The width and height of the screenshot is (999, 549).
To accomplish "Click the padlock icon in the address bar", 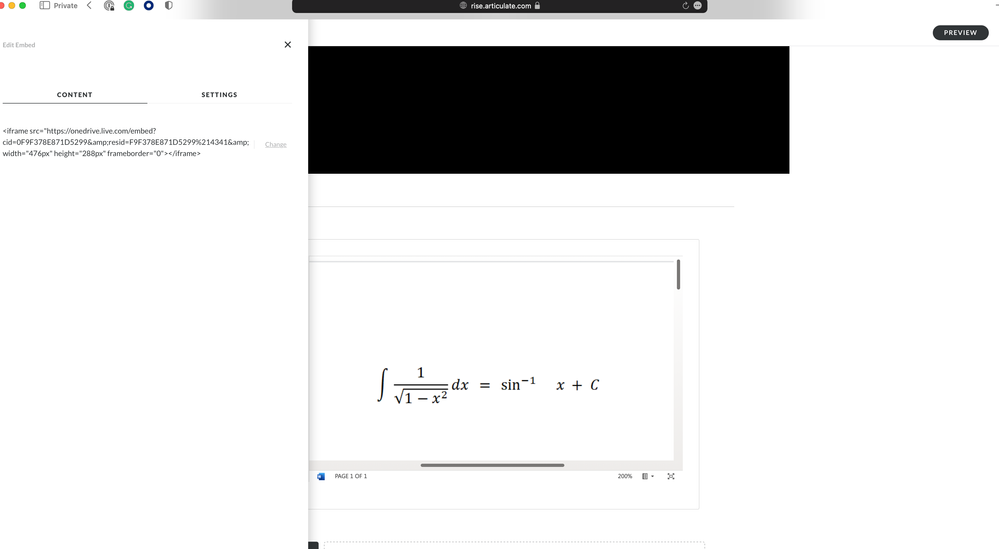I will pos(537,6).
